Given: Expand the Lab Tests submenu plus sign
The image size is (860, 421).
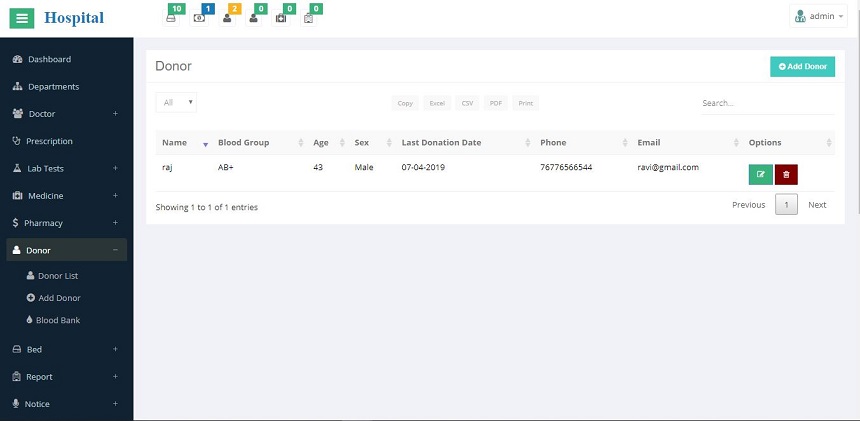Looking at the screenshot, I should click(115, 168).
